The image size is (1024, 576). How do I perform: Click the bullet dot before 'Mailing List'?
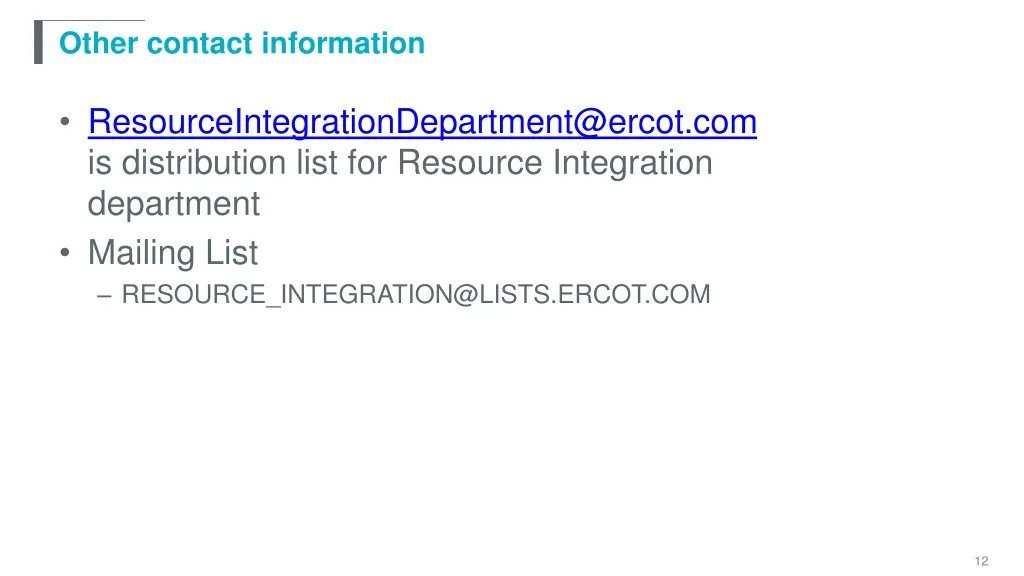tap(65, 254)
